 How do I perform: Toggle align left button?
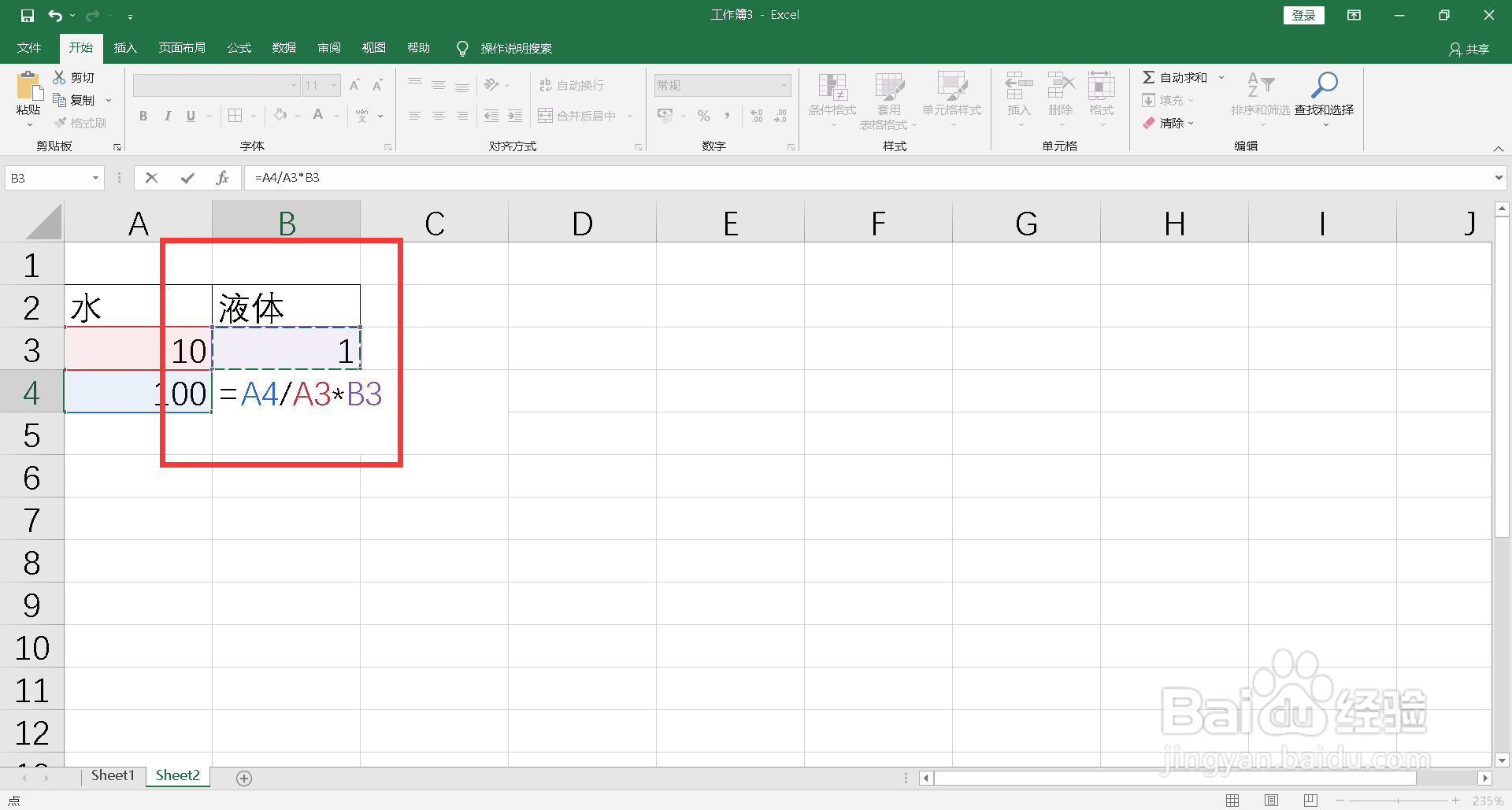(415, 116)
